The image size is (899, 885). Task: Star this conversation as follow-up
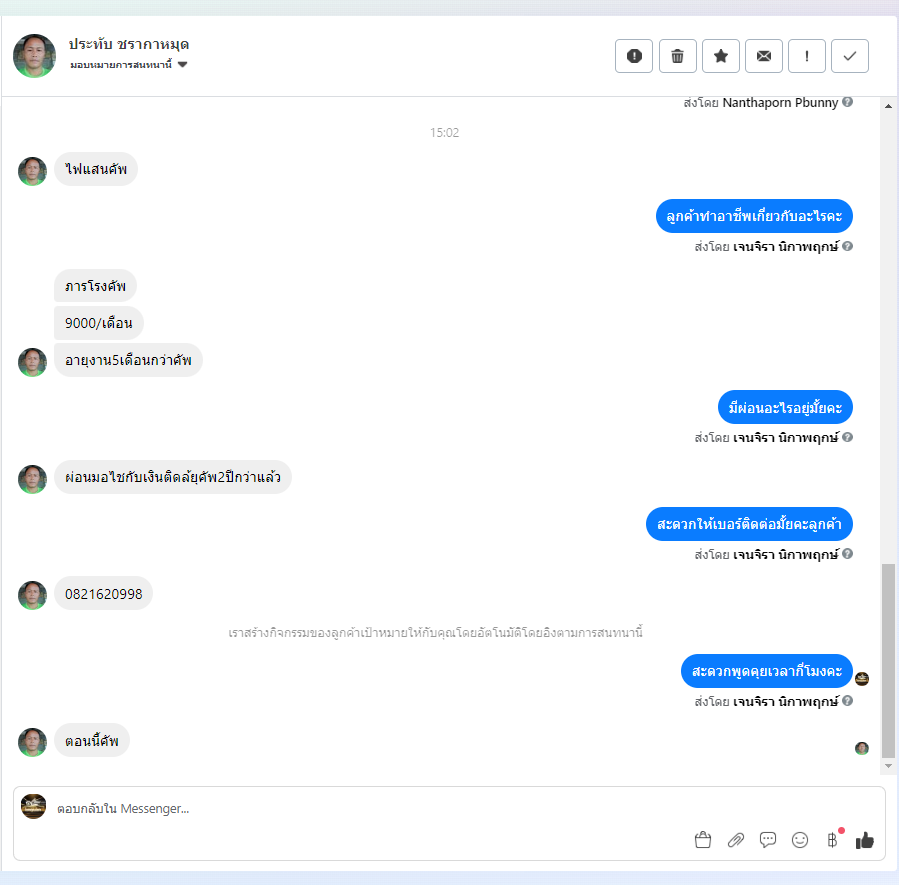coord(721,56)
